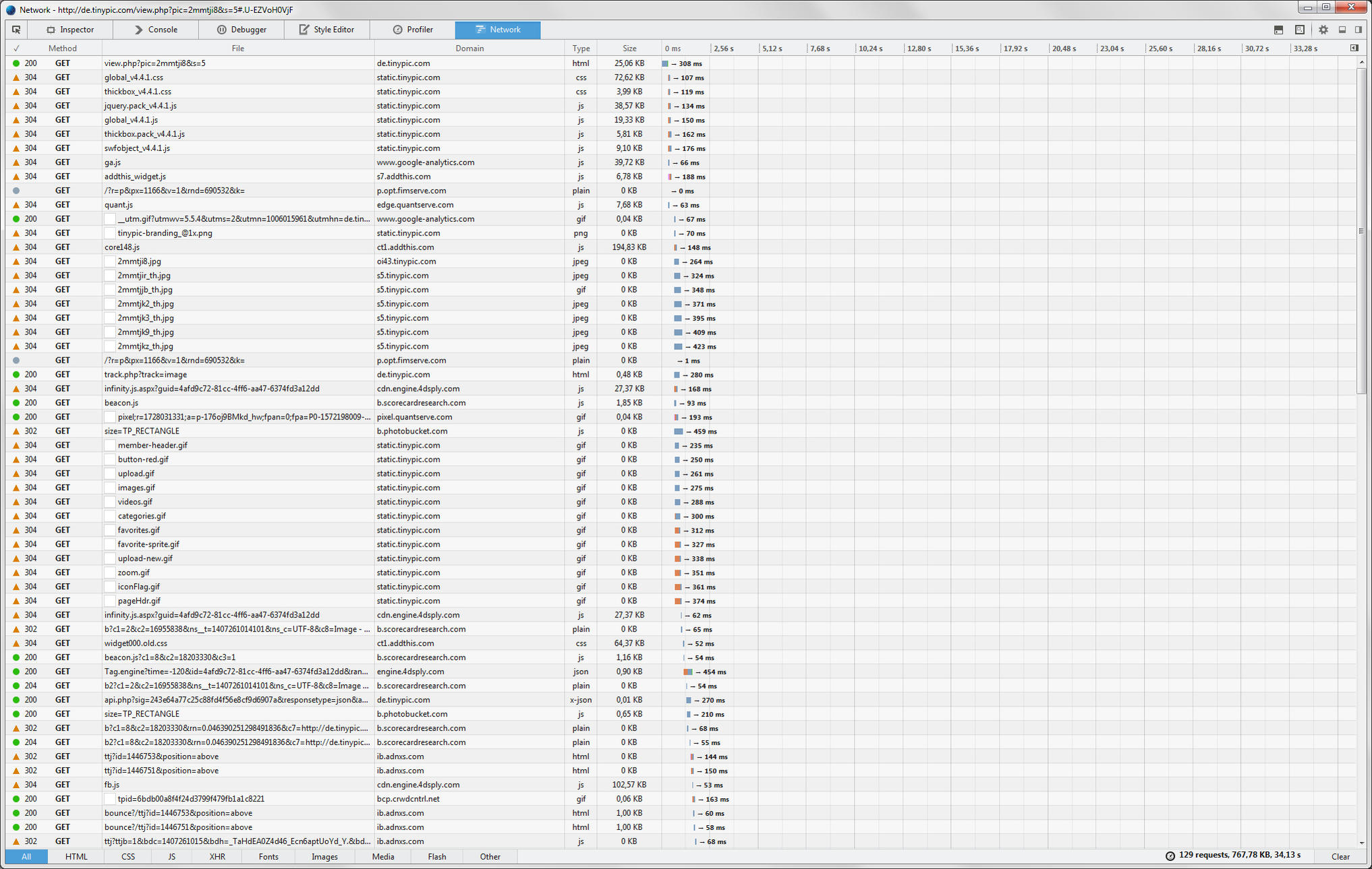Toggle the XHR filter button
This screenshot has height=869, width=1372.
pos(217,856)
